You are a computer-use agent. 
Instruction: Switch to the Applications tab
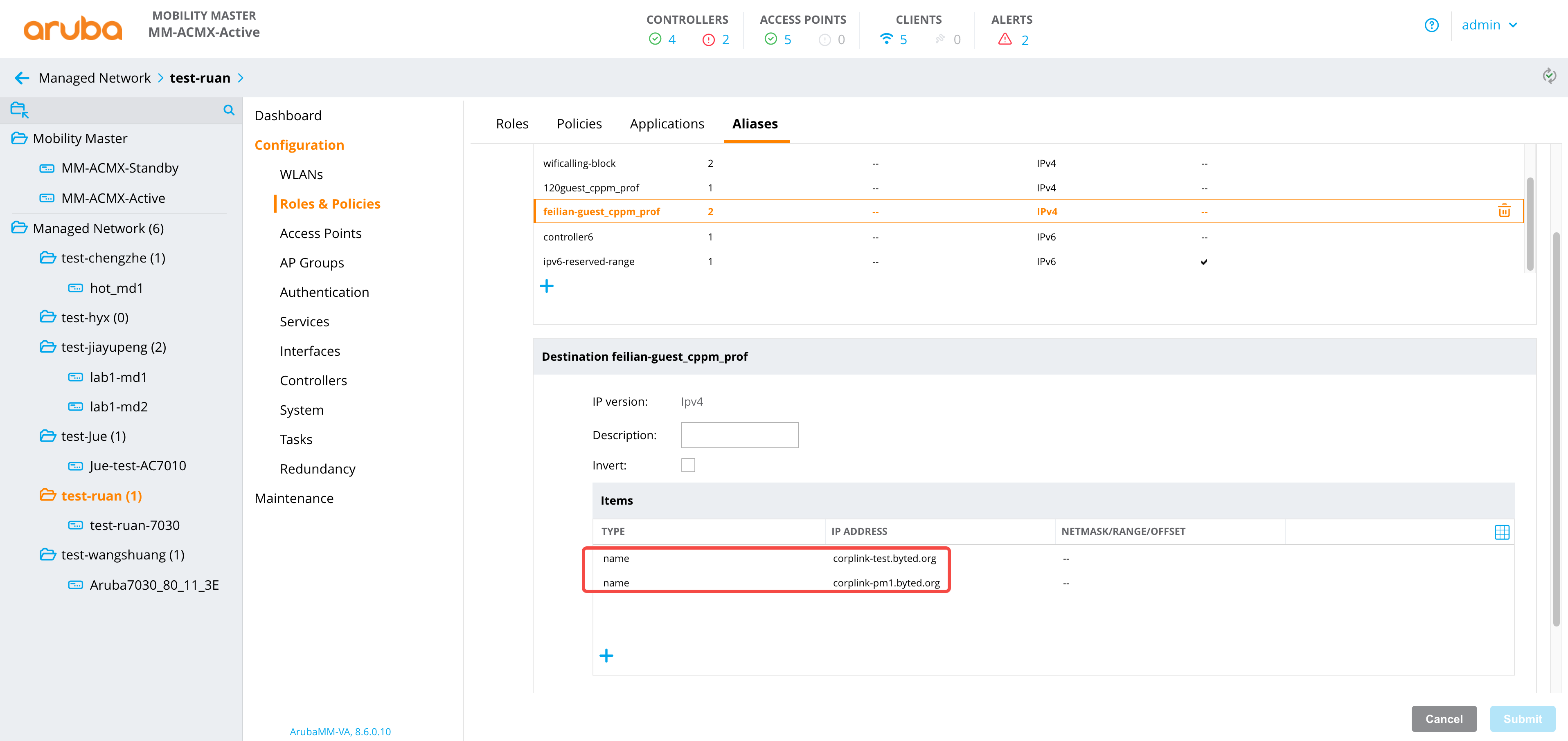tap(667, 123)
